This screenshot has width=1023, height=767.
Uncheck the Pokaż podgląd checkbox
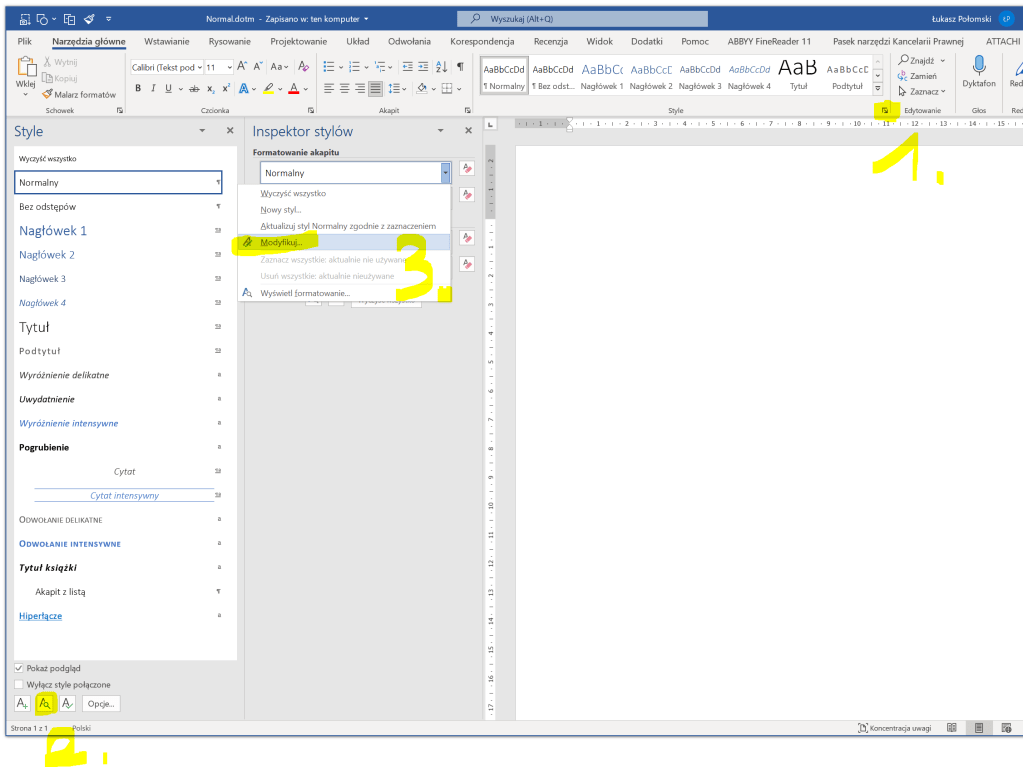tap(19, 668)
